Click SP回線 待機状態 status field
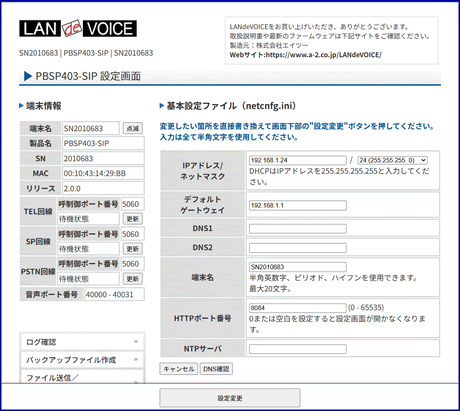460x411 pixels. tap(88, 249)
